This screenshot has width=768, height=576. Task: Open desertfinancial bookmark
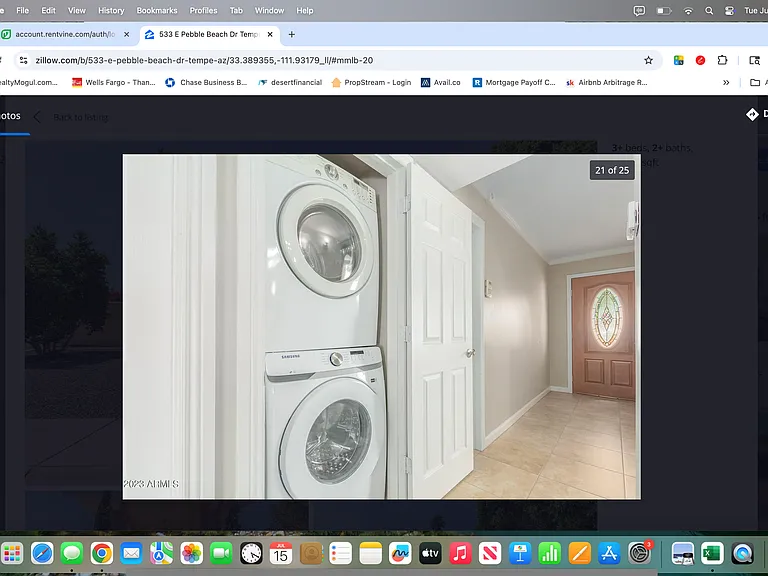click(290, 82)
